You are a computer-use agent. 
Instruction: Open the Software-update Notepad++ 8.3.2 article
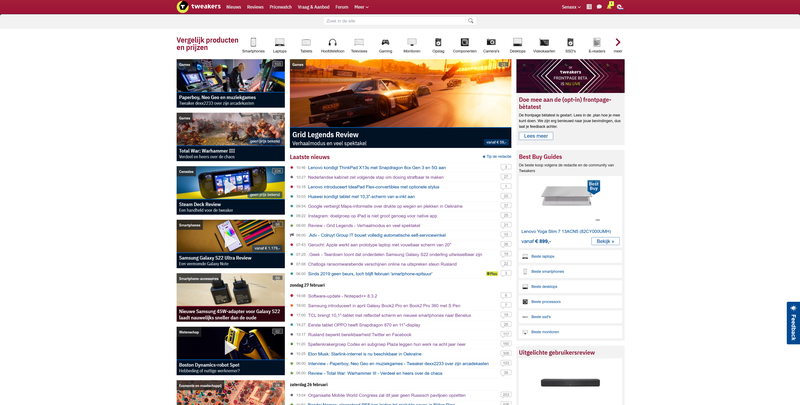[342, 296]
